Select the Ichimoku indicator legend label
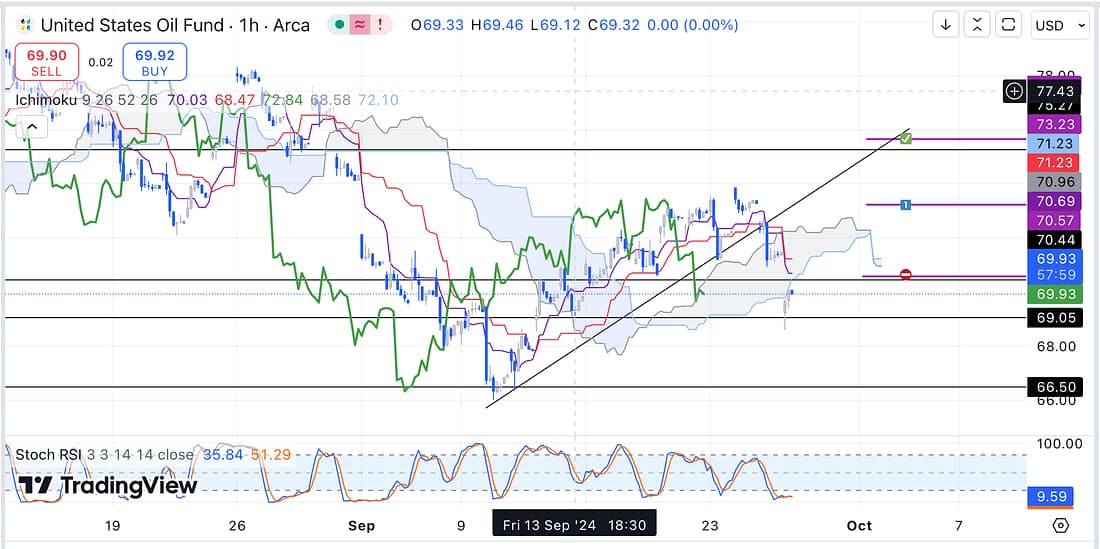The image size is (1100, 549). tap(49, 100)
